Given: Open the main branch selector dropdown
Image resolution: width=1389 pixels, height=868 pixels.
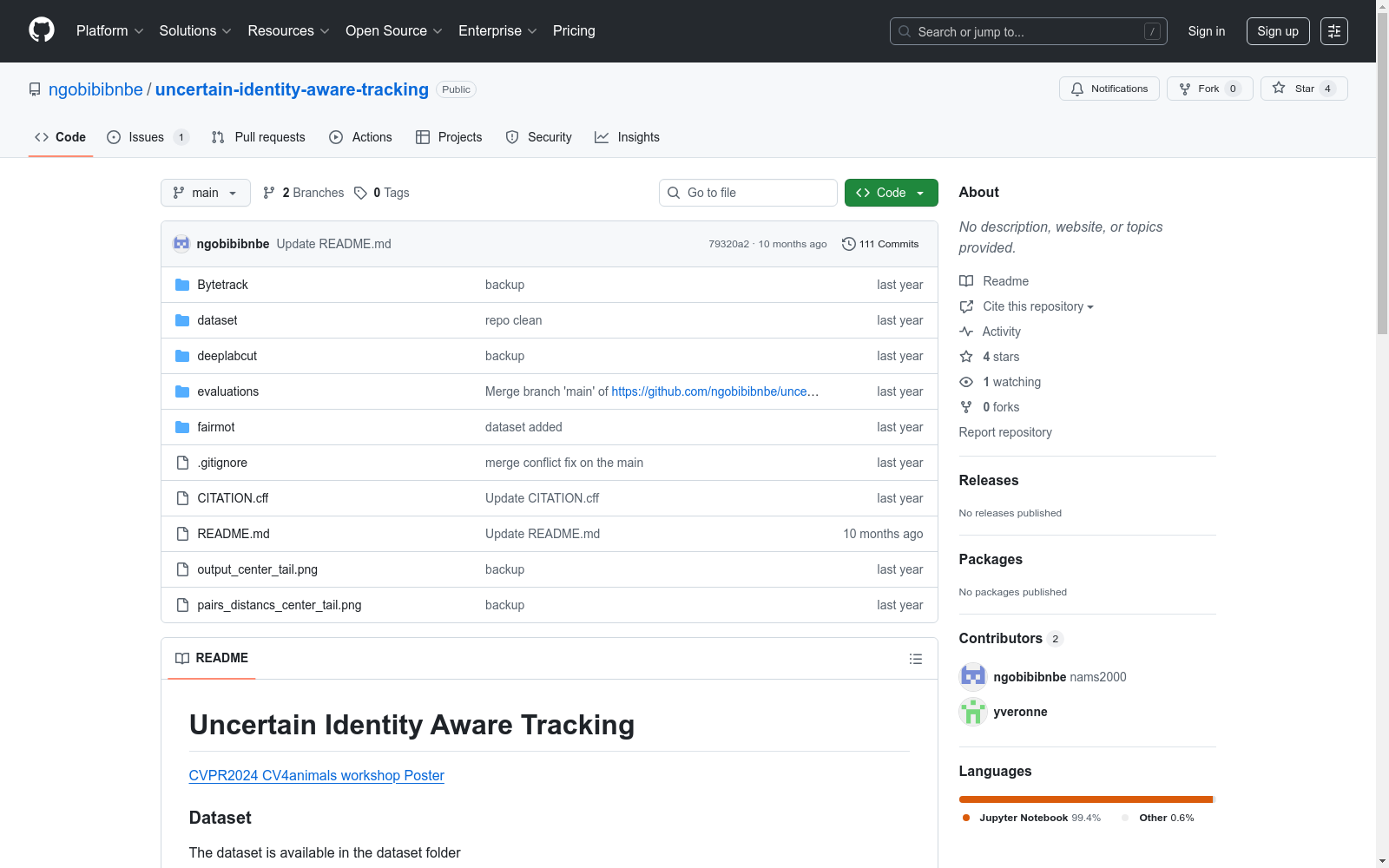Looking at the screenshot, I should point(206,193).
